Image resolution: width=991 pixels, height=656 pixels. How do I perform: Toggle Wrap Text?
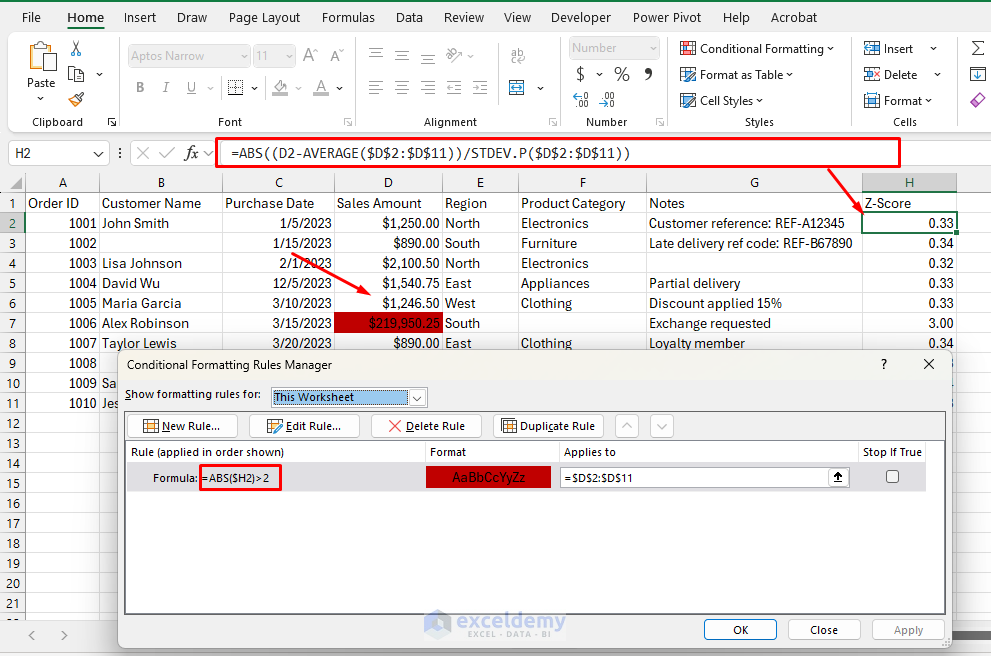[x=518, y=56]
